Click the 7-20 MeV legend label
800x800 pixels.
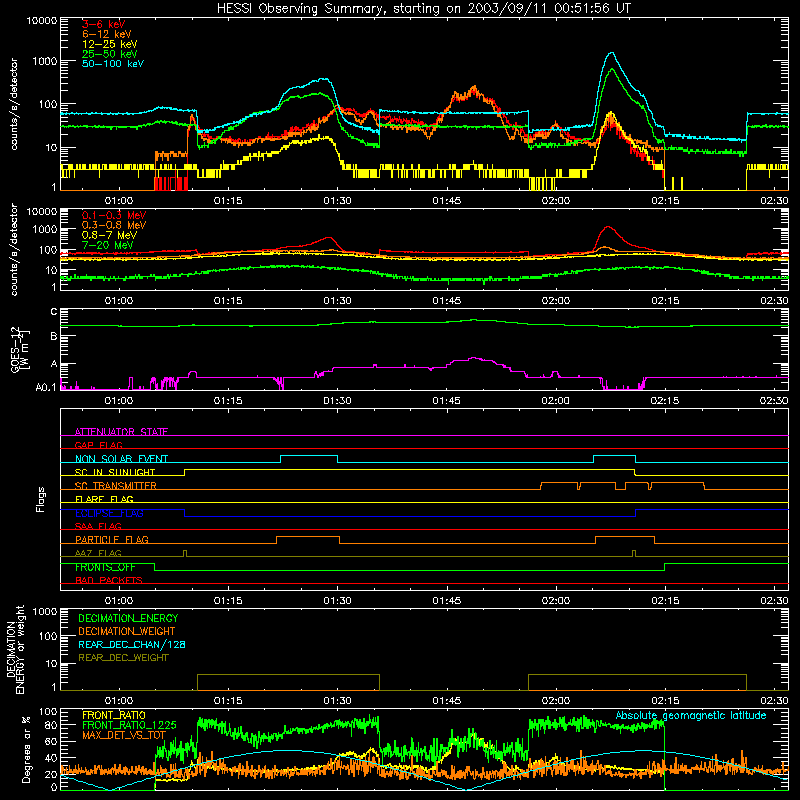108,245
